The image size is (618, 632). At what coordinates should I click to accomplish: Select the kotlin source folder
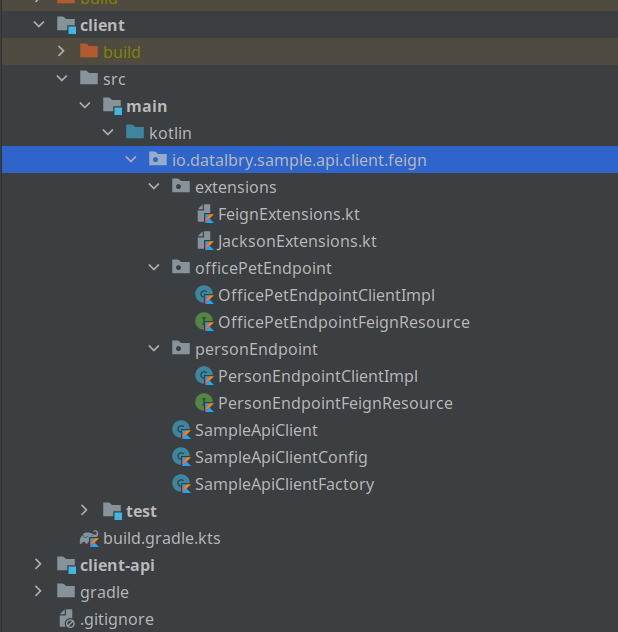pyautogui.click(x=170, y=133)
